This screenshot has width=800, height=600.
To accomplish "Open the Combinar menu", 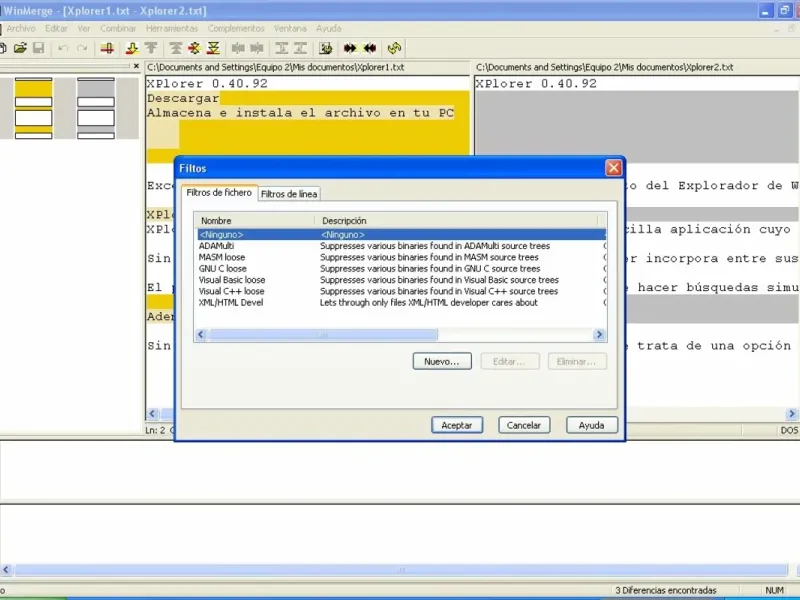I will pos(118,29).
